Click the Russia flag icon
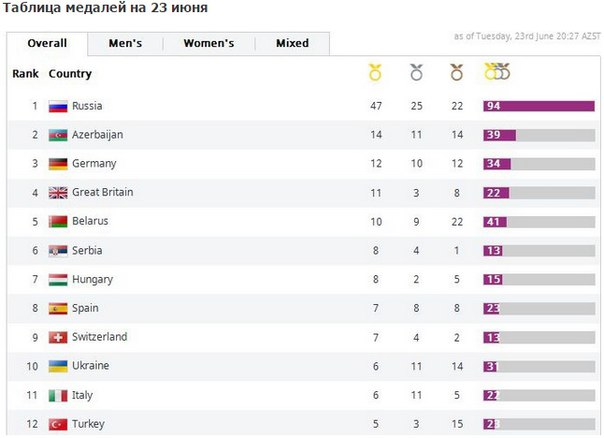The image size is (604, 438). [57, 106]
